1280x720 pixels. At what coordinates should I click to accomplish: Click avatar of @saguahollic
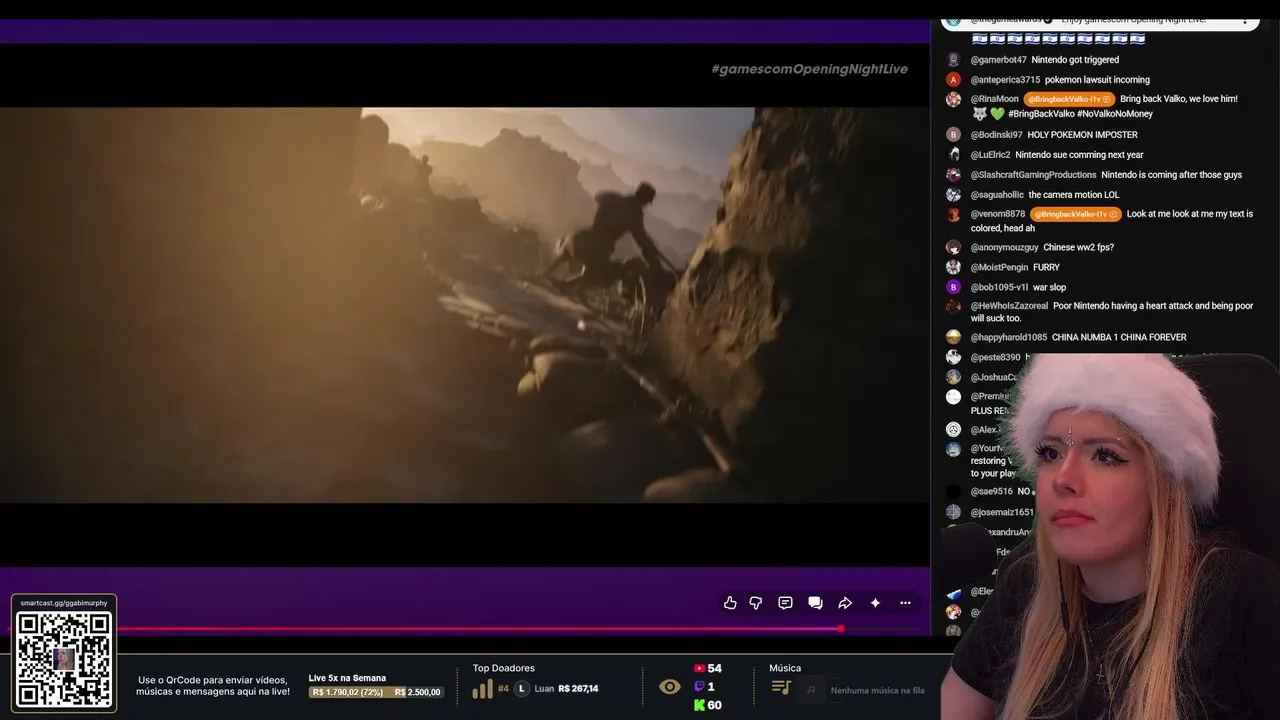point(953,195)
